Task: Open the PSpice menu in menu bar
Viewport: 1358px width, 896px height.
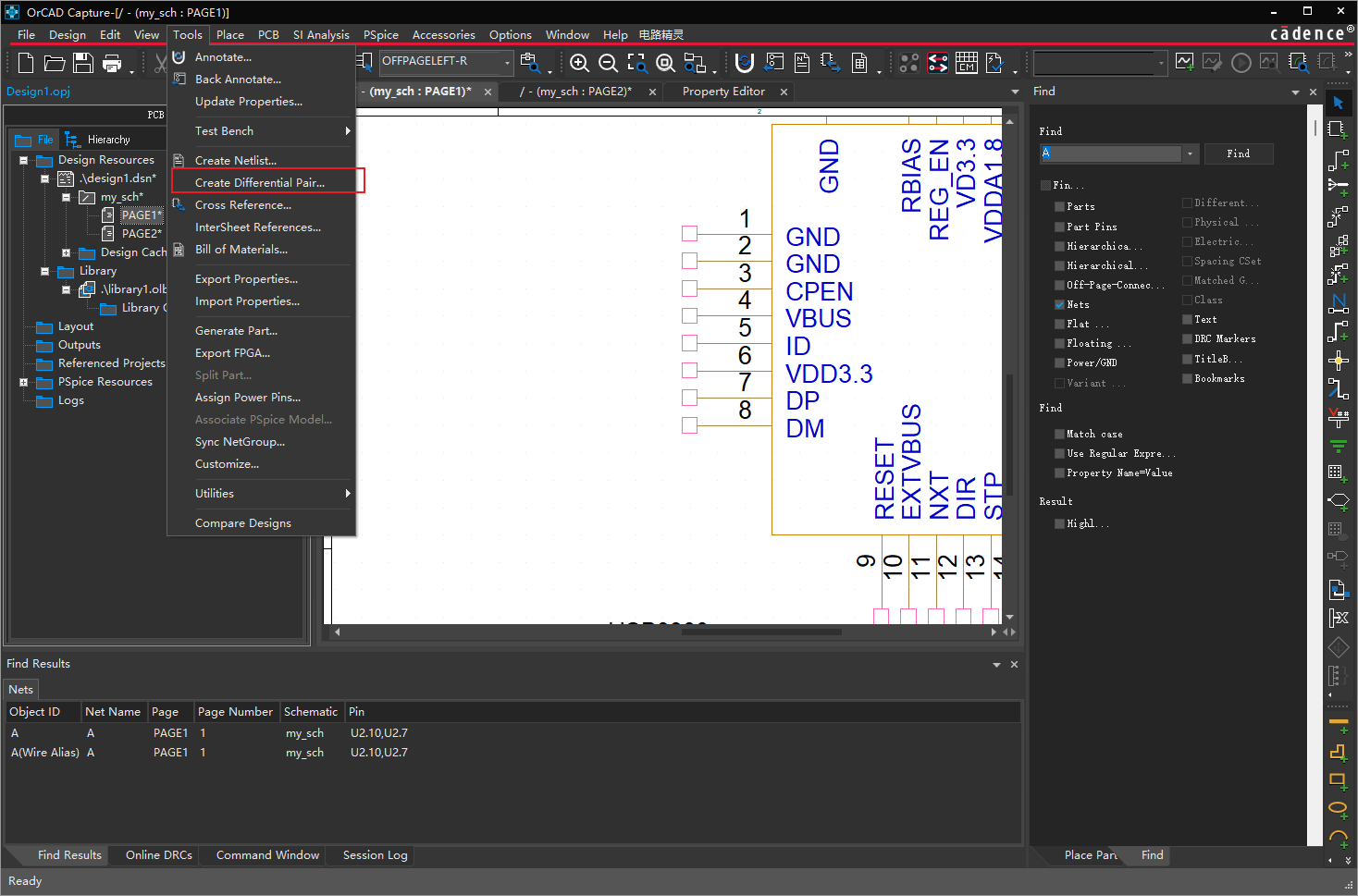Action: click(381, 35)
